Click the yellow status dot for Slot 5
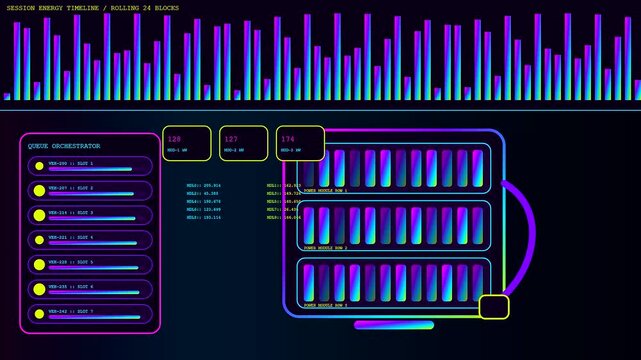Screen dimensions: 641x360 (x=39, y=264)
